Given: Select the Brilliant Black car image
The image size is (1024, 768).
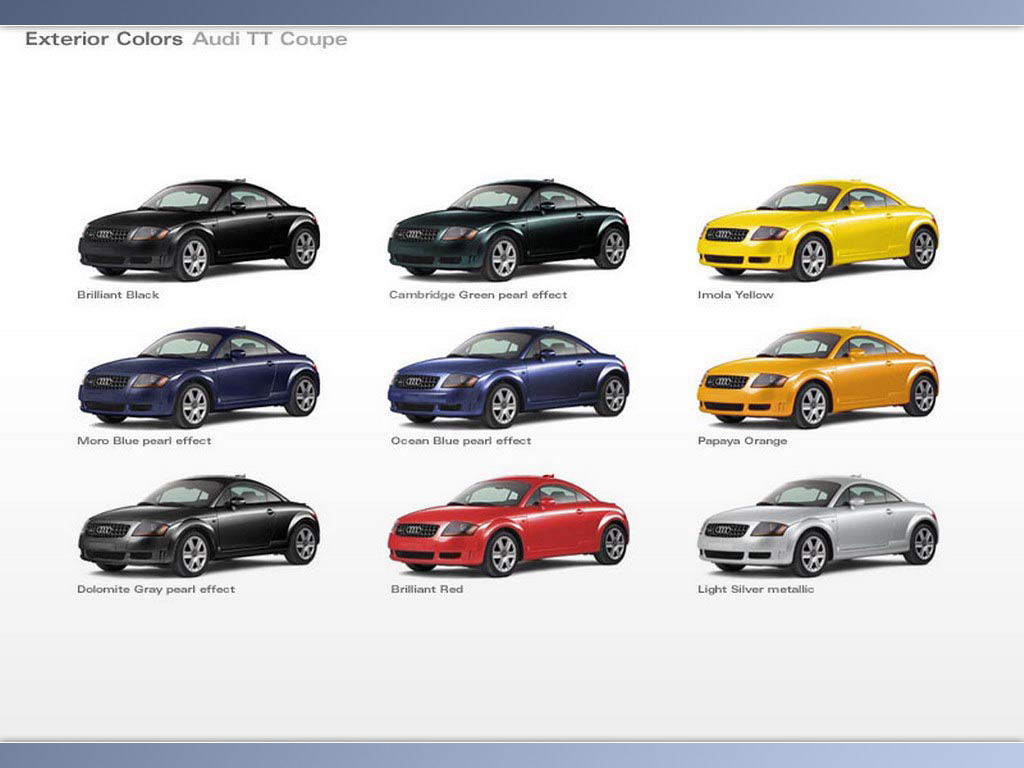Looking at the screenshot, I should [199, 230].
